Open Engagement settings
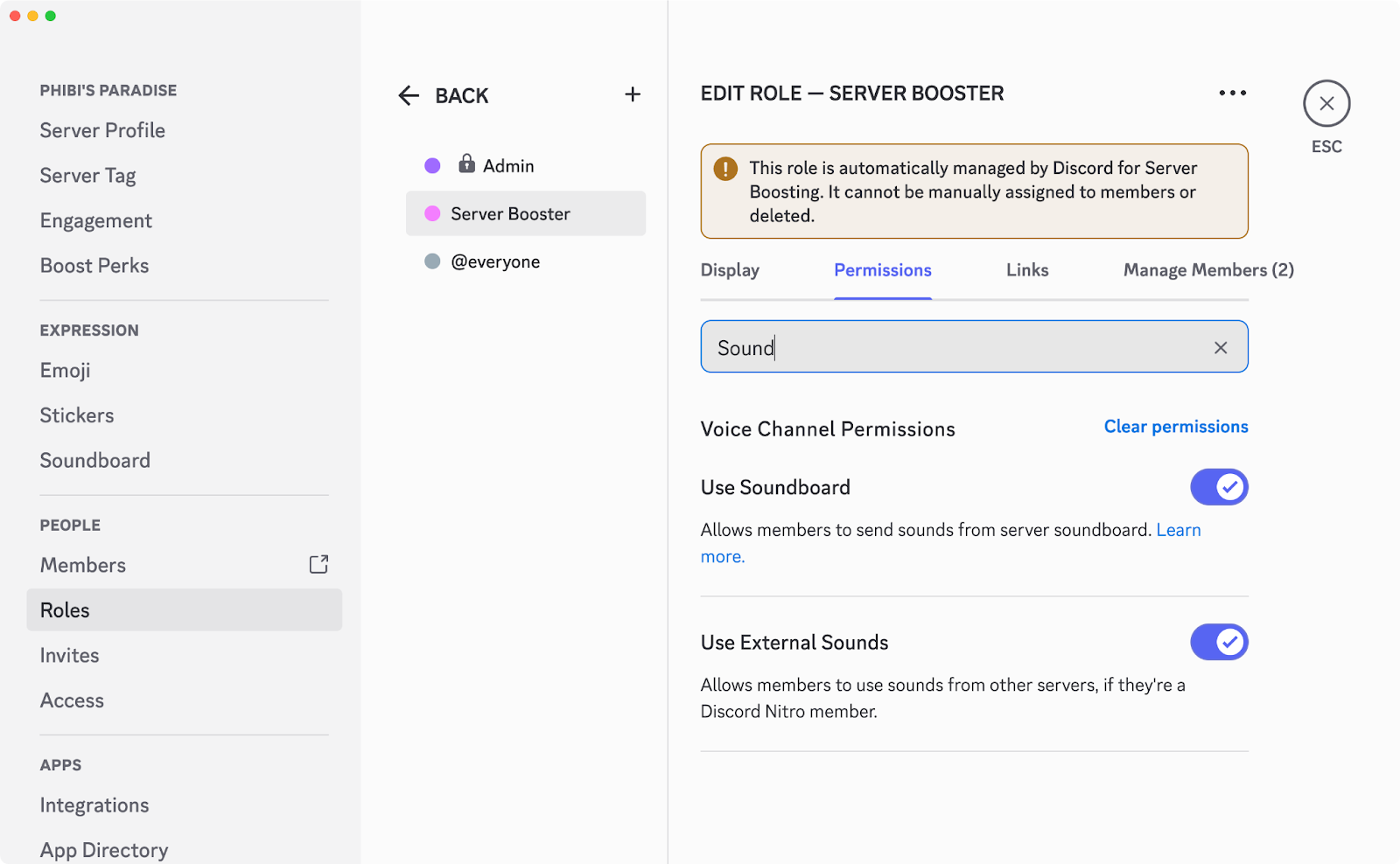Screen dimensions: 1400x864 coord(96,220)
